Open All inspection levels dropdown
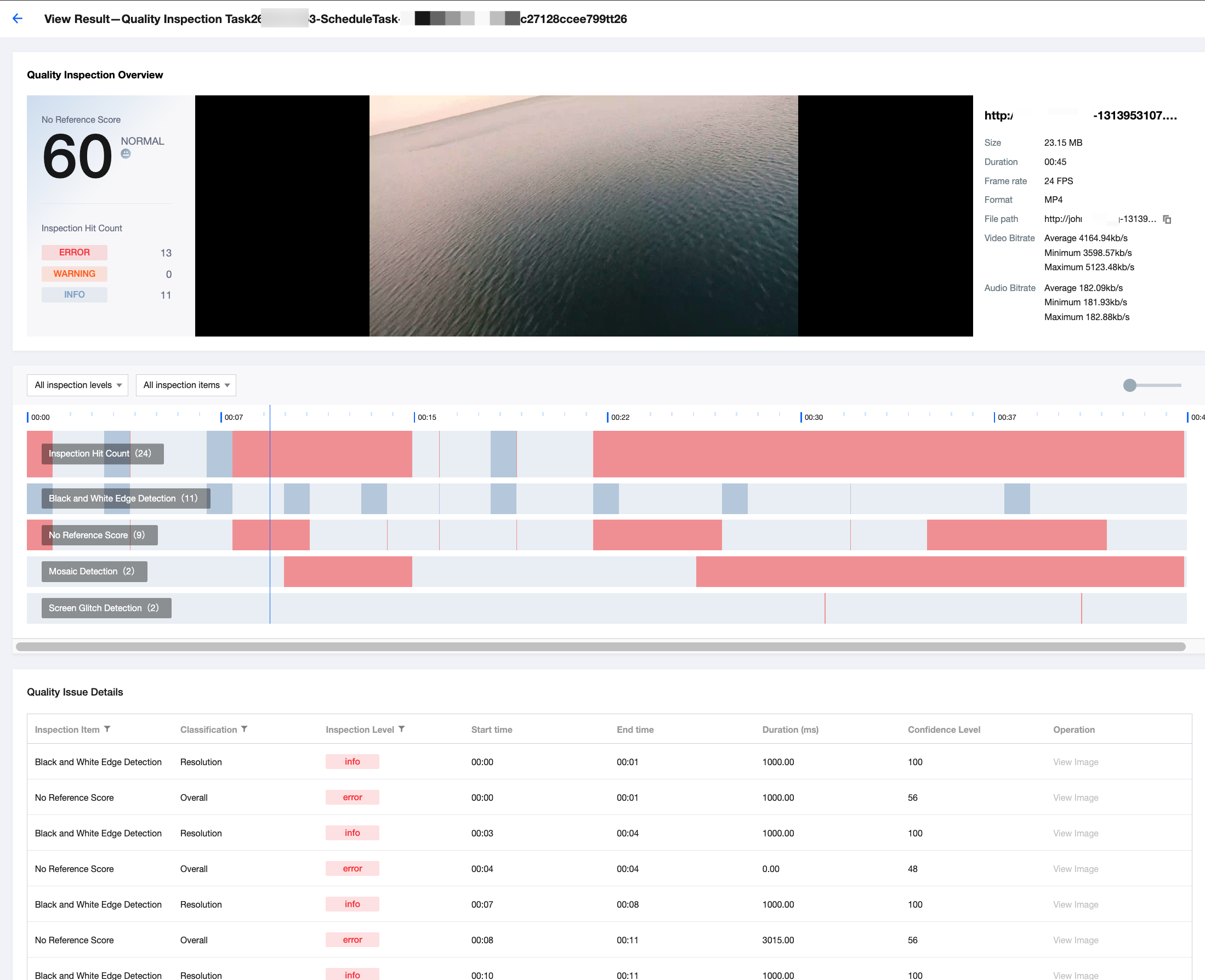The width and height of the screenshot is (1205, 980). [77, 385]
